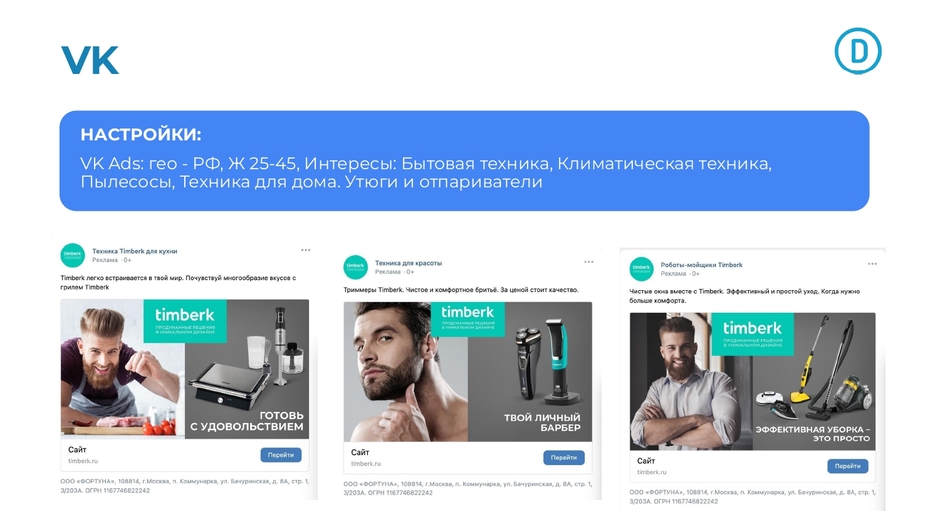Click Перейти button on trimmer ad
Screen dimensions: 940x529
pos(564,458)
